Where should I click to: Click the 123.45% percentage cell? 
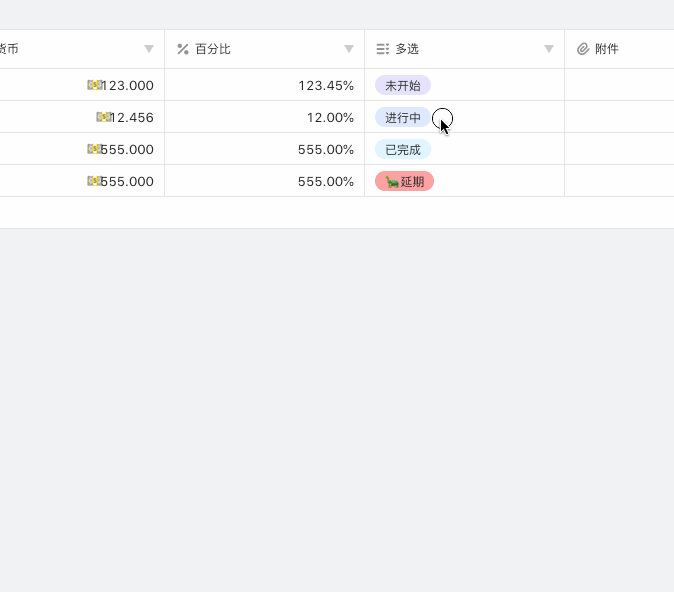(x=264, y=85)
